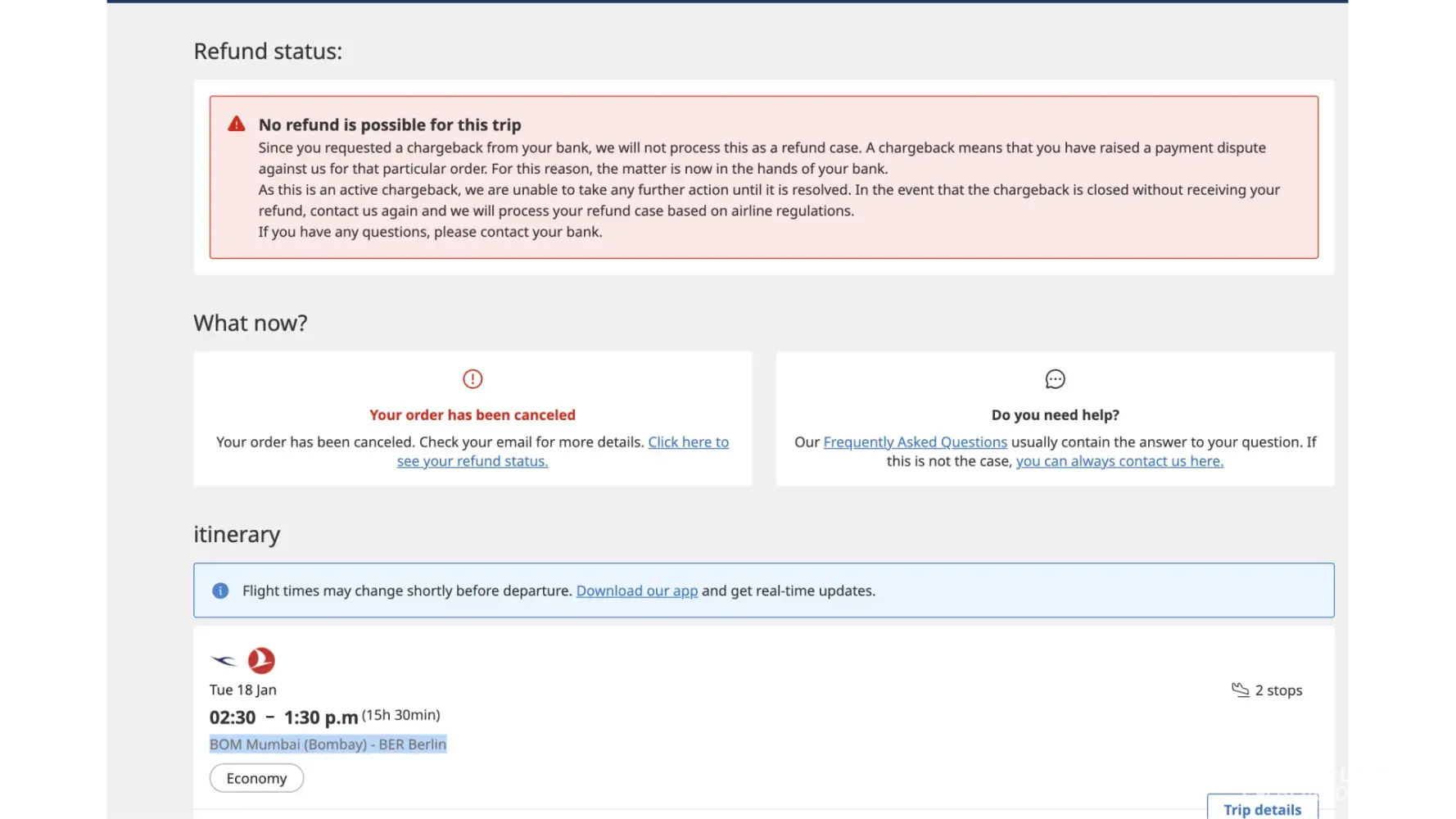Click the chat bubble help icon
The image size is (1456, 819).
(x=1055, y=379)
